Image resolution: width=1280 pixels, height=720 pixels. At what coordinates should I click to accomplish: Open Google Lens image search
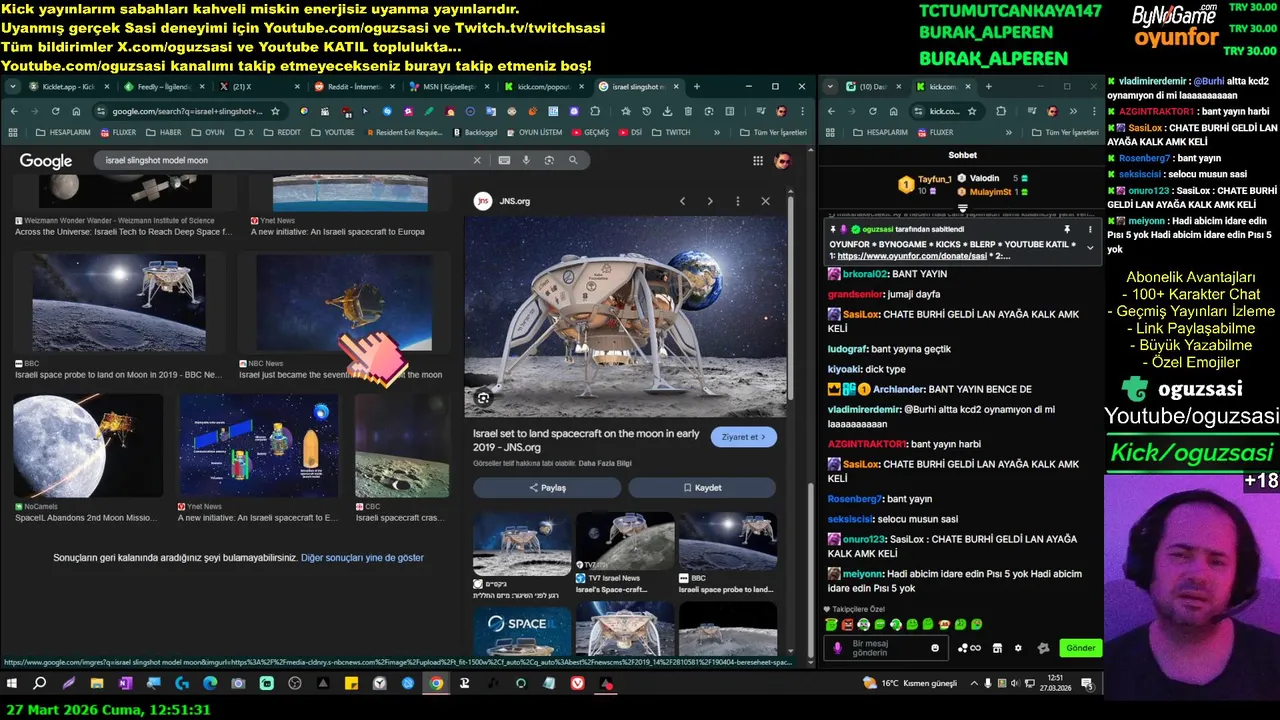549,160
